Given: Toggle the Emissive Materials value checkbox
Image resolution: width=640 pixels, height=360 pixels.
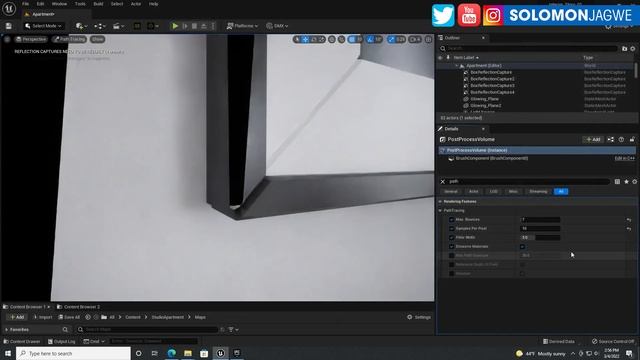Looking at the screenshot, I should tap(522, 247).
